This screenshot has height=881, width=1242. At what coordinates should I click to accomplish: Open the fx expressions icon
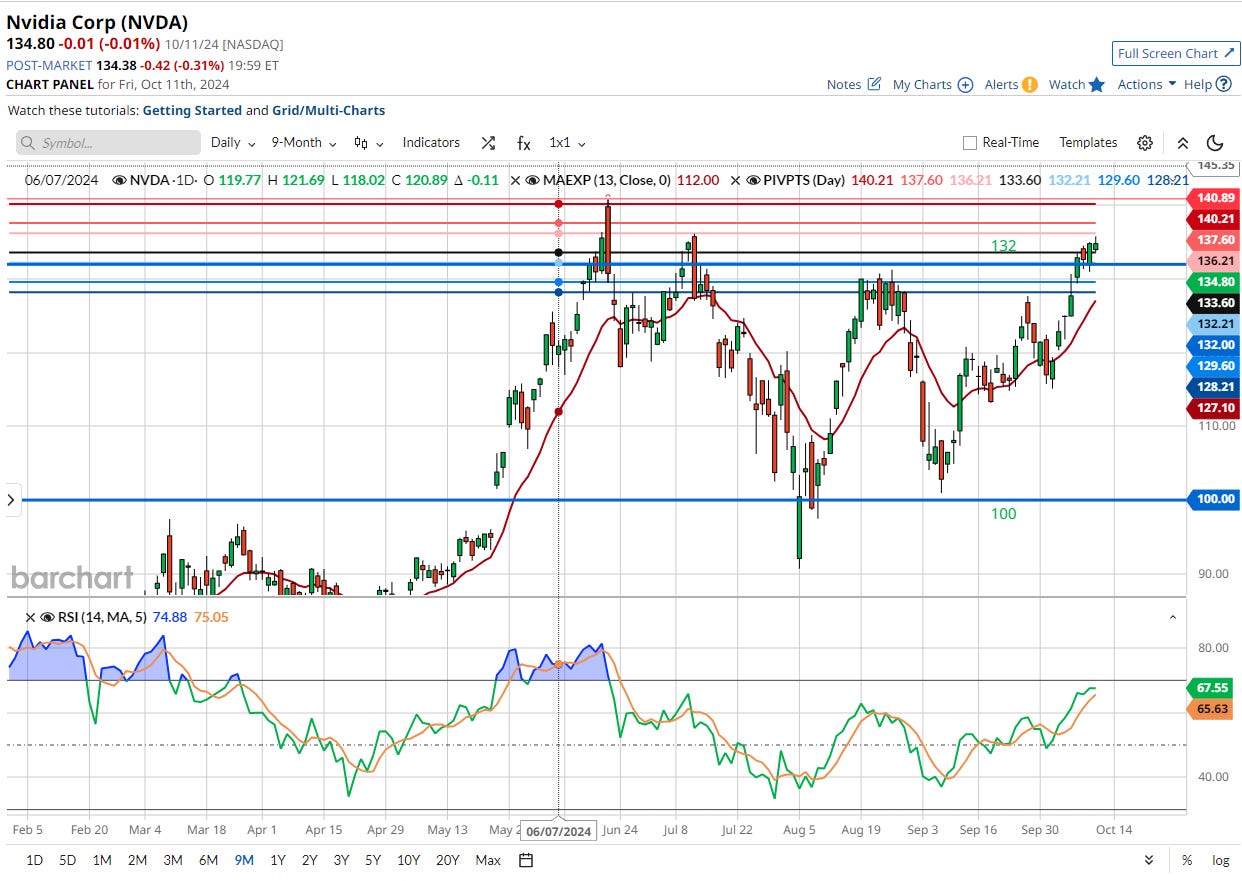tap(523, 143)
